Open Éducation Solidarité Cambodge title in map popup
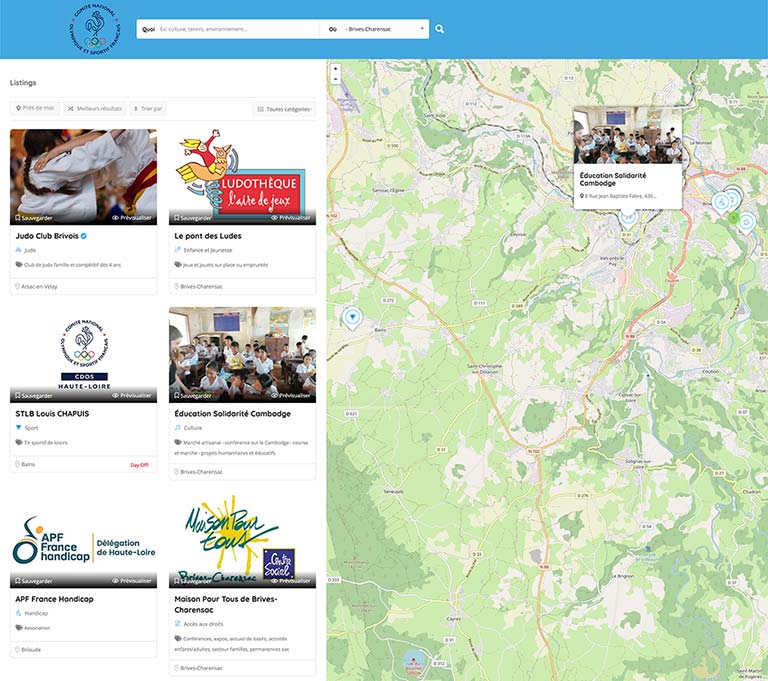Image resolution: width=768 pixels, height=681 pixels. click(x=613, y=179)
